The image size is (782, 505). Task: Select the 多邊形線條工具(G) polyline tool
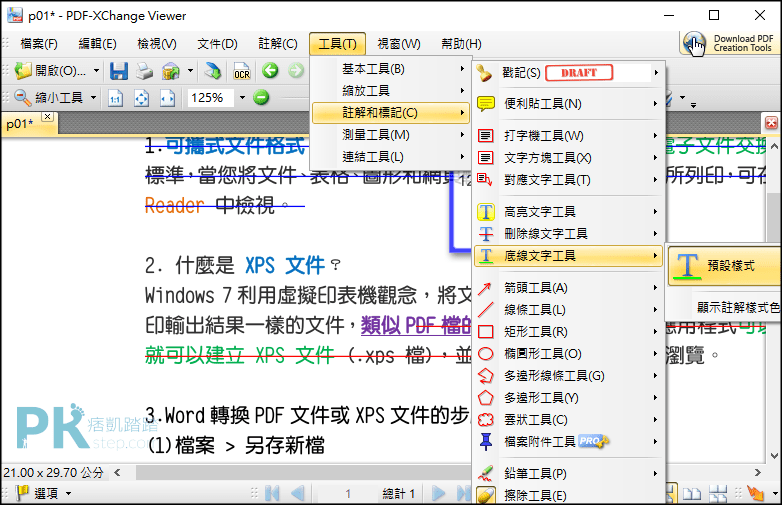[569, 375]
